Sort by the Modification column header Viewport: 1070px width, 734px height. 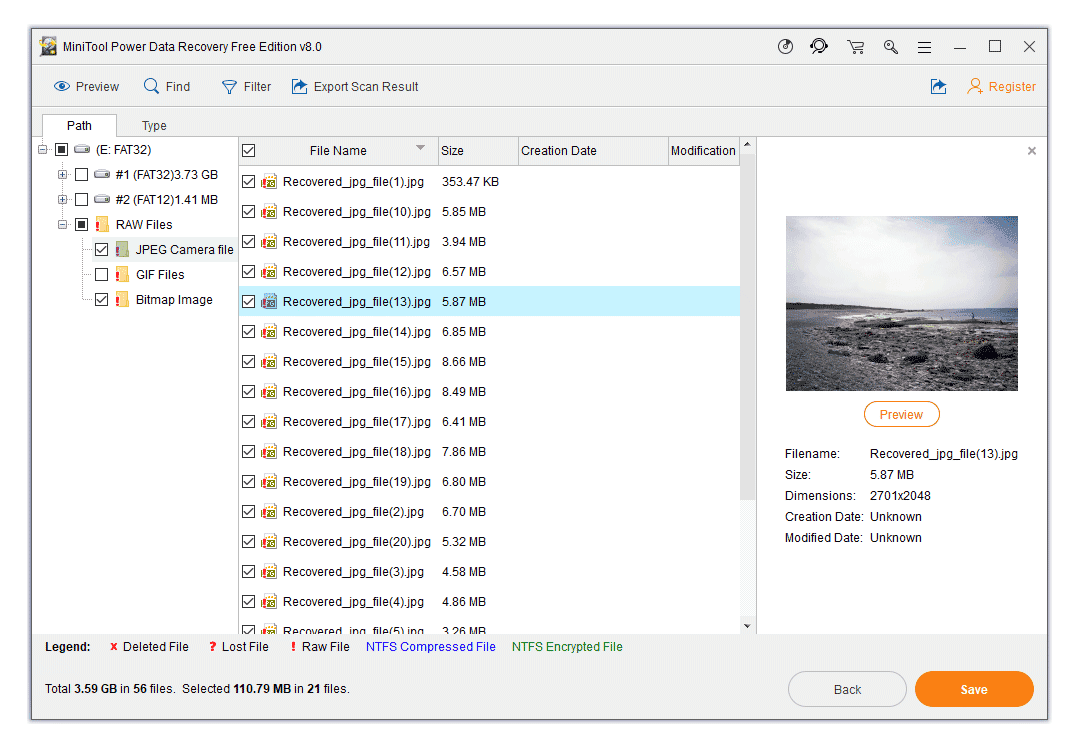click(704, 151)
